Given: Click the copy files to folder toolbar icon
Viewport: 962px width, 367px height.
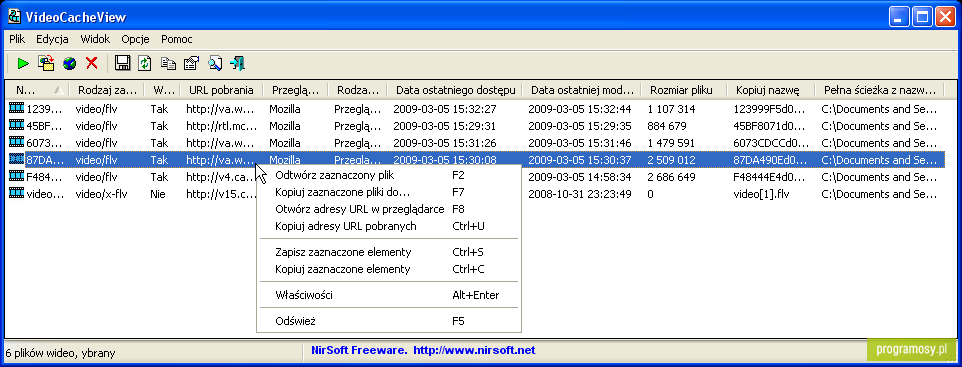Looking at the screenshot, I should click(46, 63).
